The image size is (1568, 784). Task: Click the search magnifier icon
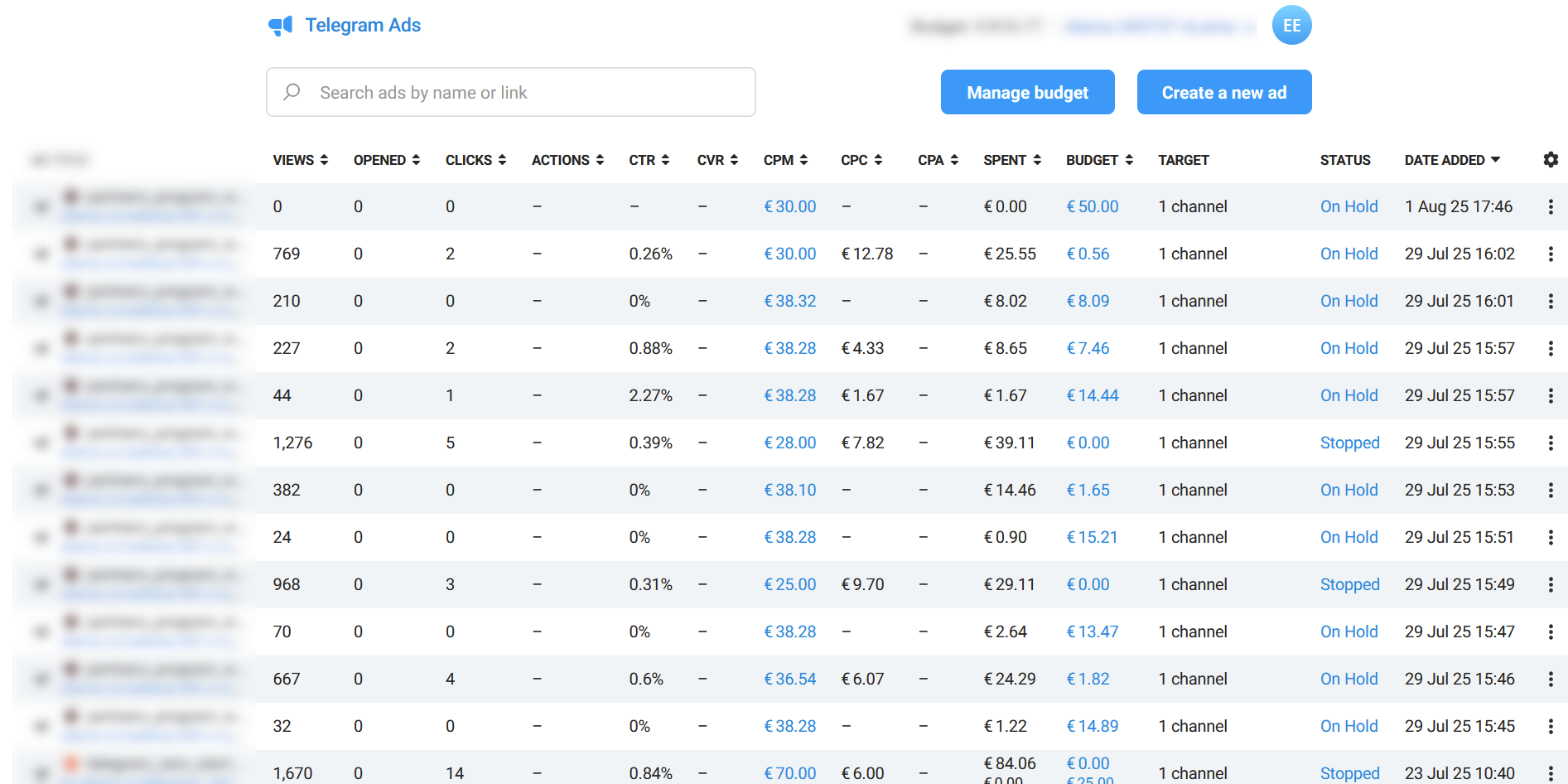292,92
